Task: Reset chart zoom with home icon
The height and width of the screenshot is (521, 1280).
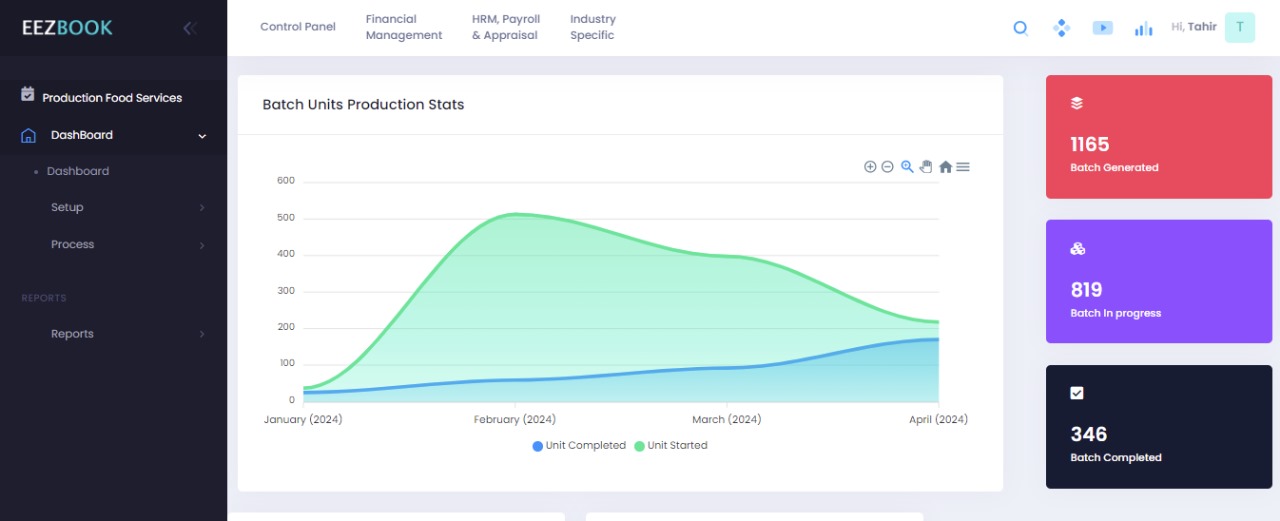Action: click(945, 167)
